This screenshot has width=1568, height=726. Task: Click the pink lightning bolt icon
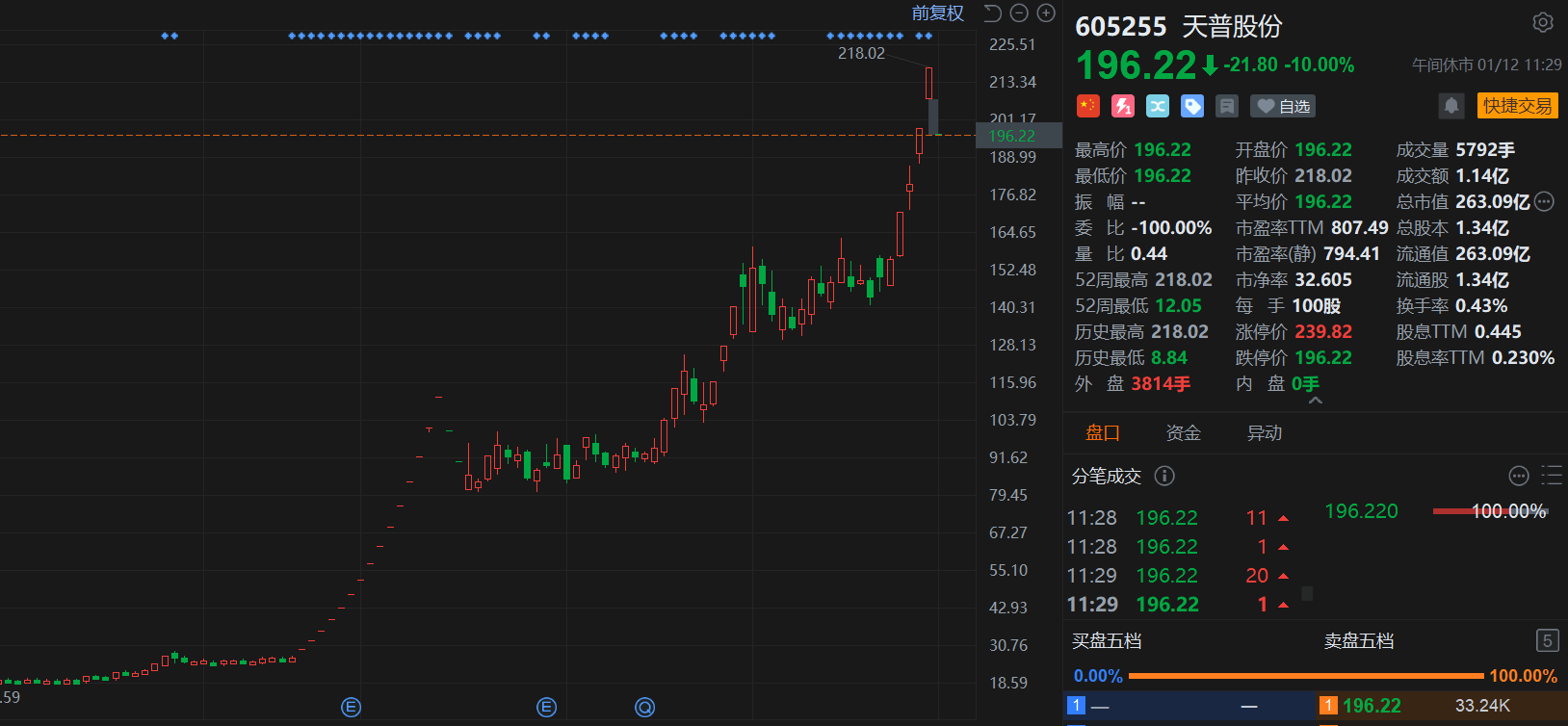(x=1122, y=106)
